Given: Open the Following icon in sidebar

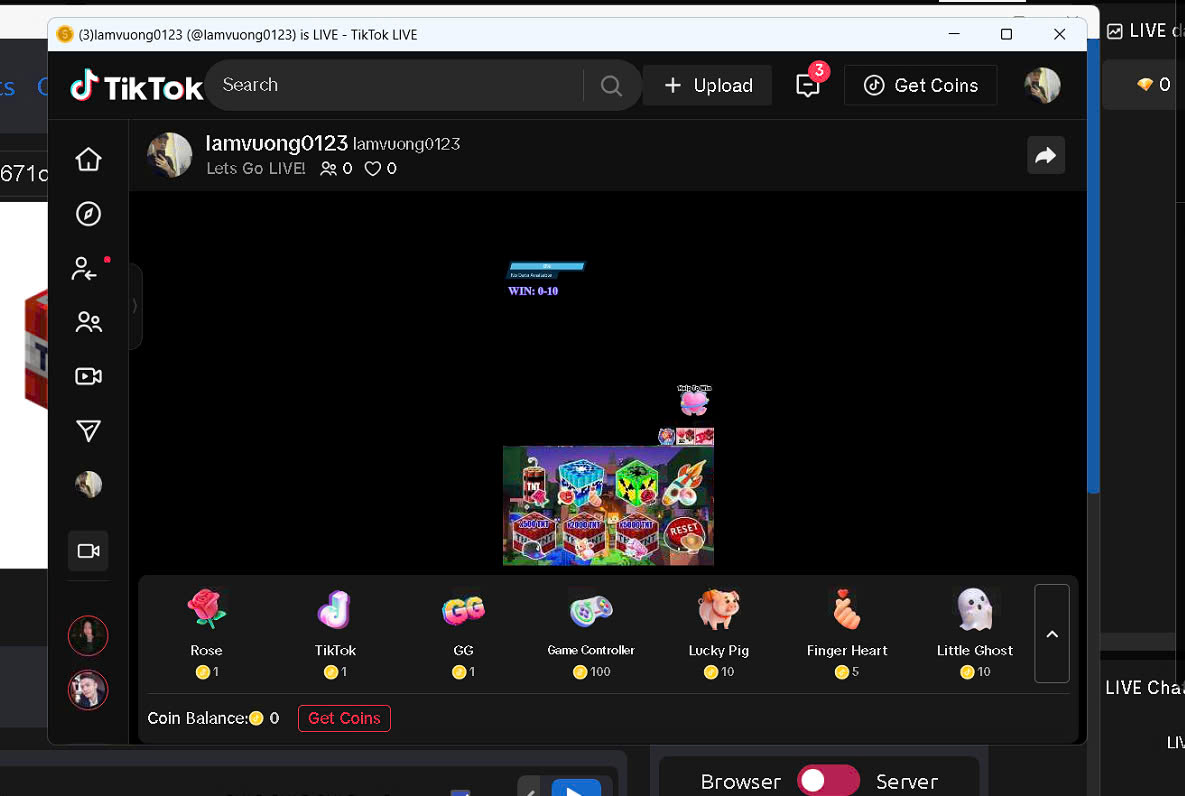Looking at the screenshot, I should pos(86,268).
